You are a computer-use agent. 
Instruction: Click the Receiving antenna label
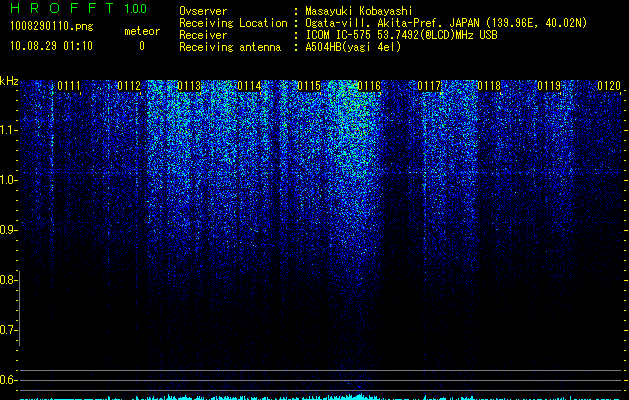pos(230,47)
